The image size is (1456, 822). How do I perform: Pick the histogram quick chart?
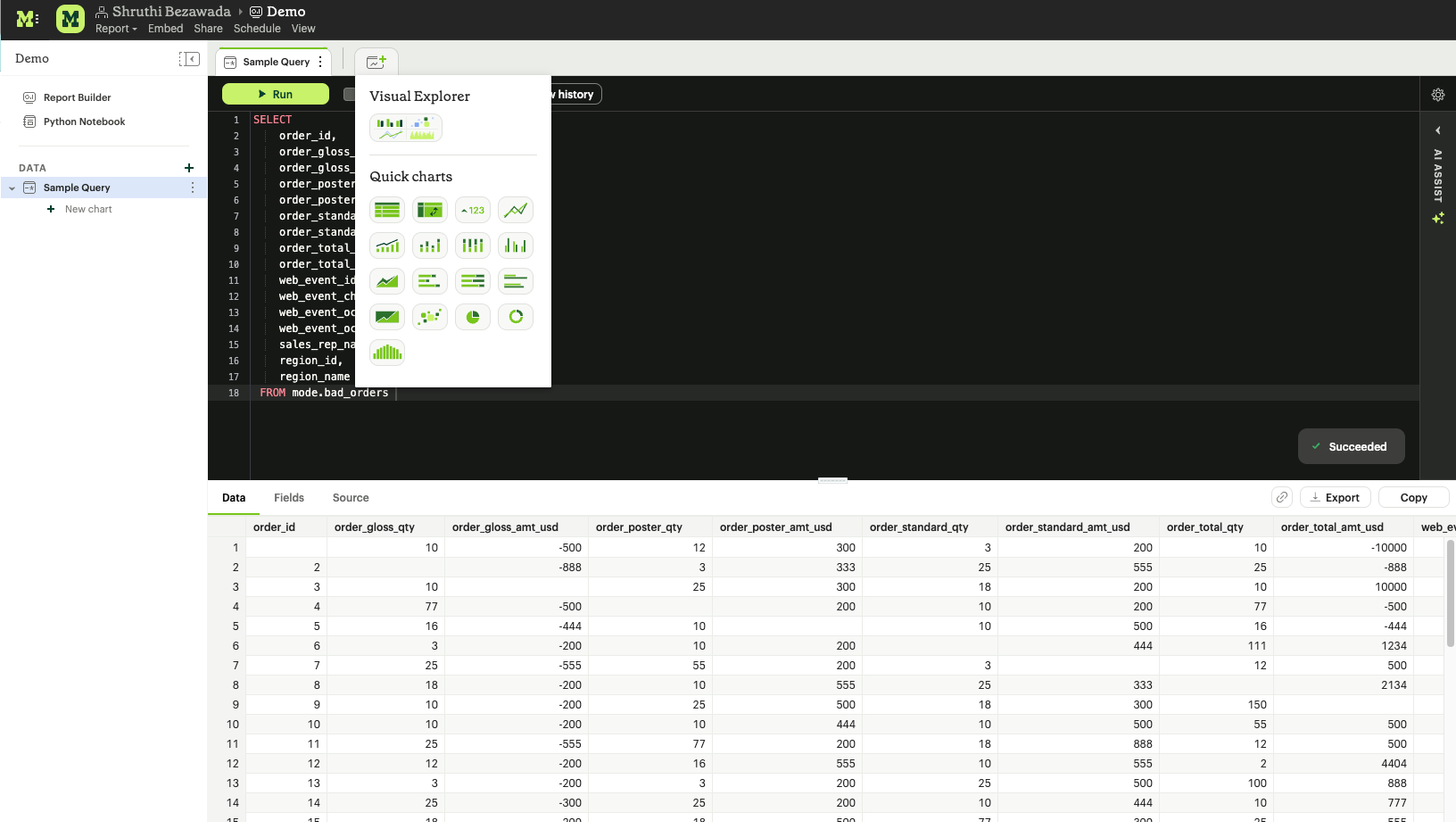[x=387, y=352]
